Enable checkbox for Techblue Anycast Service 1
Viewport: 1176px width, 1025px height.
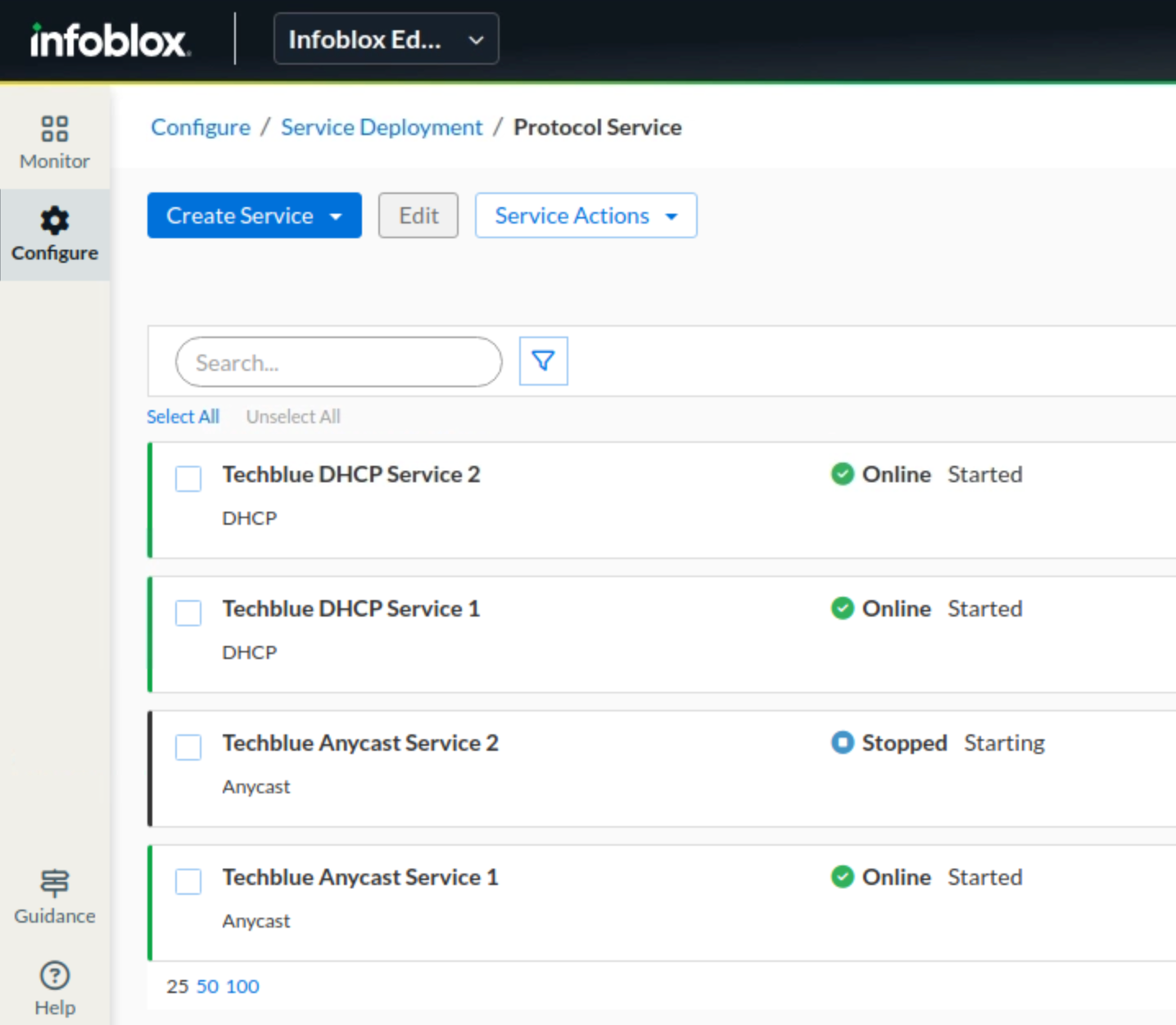(188, 882)
